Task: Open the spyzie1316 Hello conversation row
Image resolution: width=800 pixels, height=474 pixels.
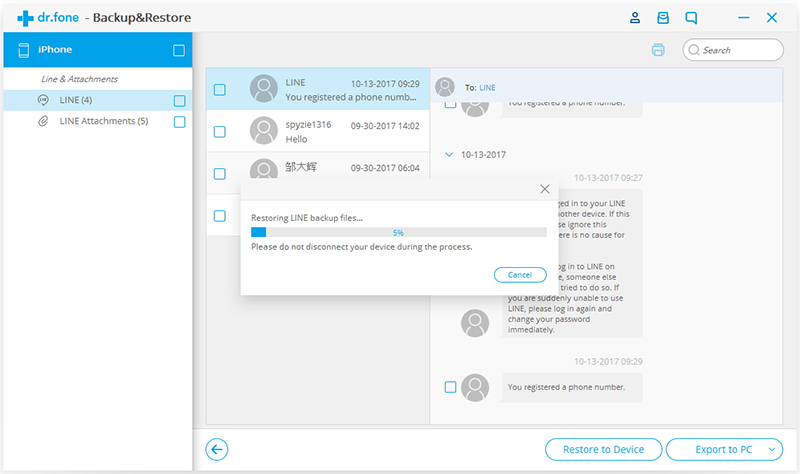Action: pos(318,131)
